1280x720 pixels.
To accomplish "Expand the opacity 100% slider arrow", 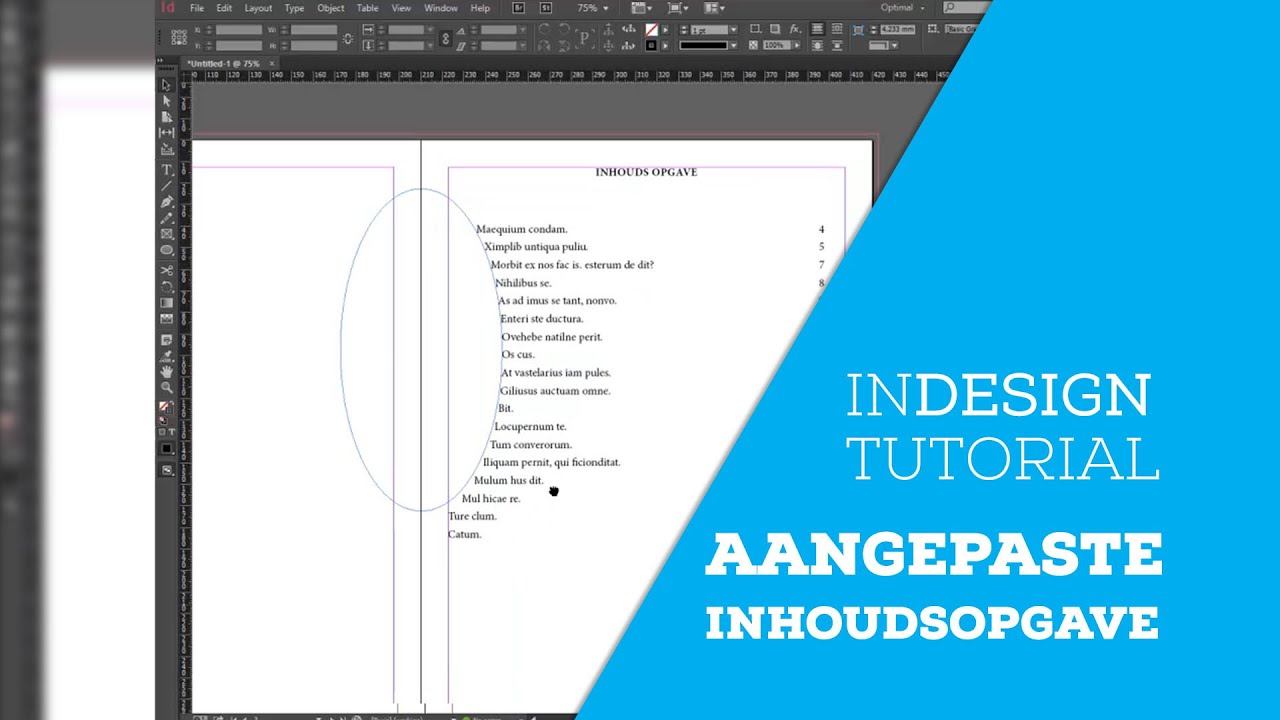I will coord(797,46).
